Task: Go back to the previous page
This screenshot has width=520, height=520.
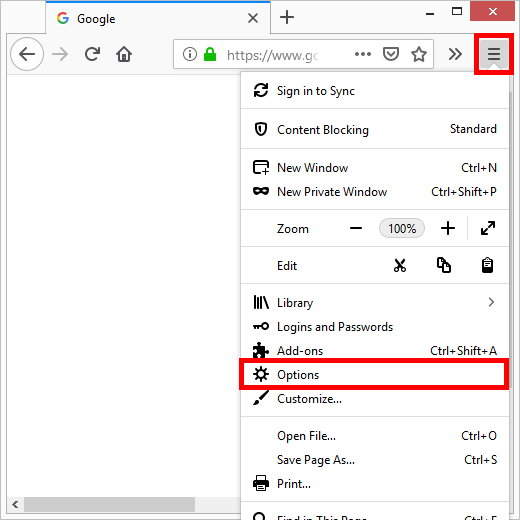Action: pyautogui.click(x=27, y=54)
